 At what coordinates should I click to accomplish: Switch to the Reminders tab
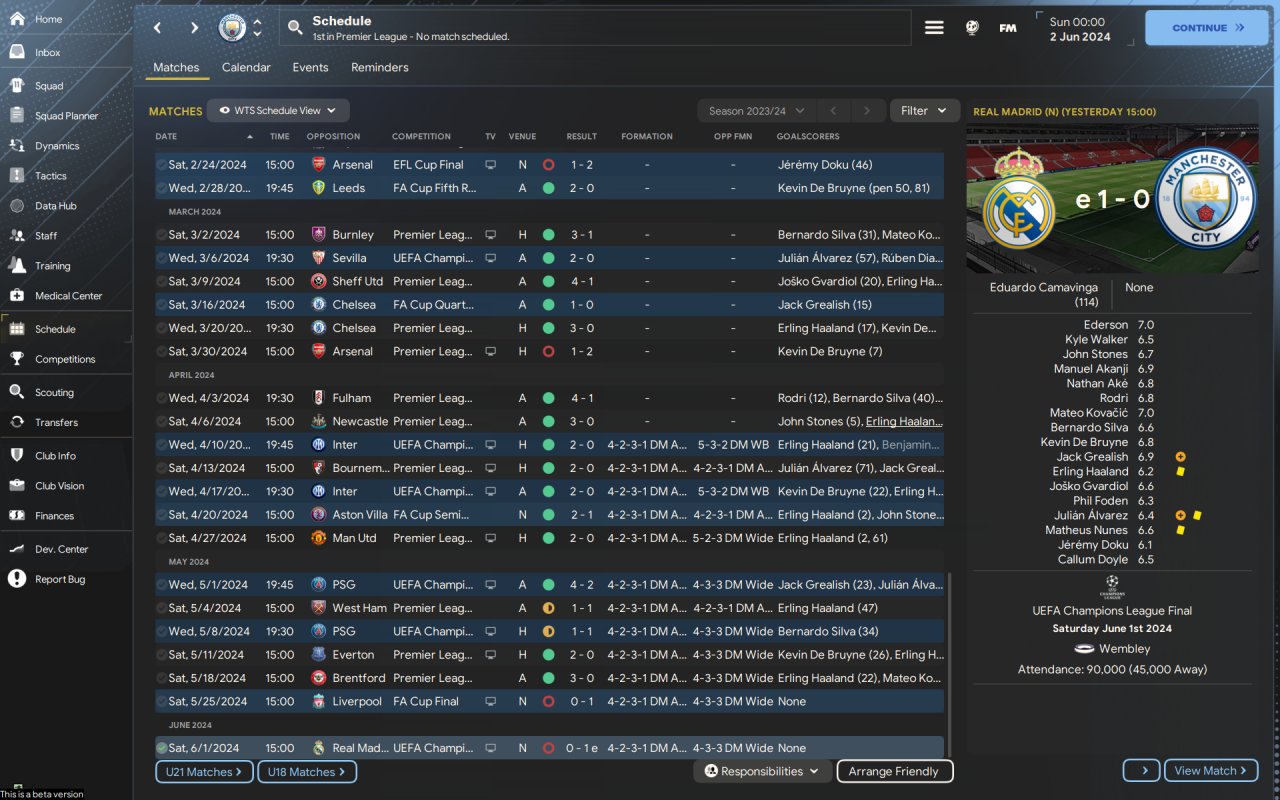(380, 67)
